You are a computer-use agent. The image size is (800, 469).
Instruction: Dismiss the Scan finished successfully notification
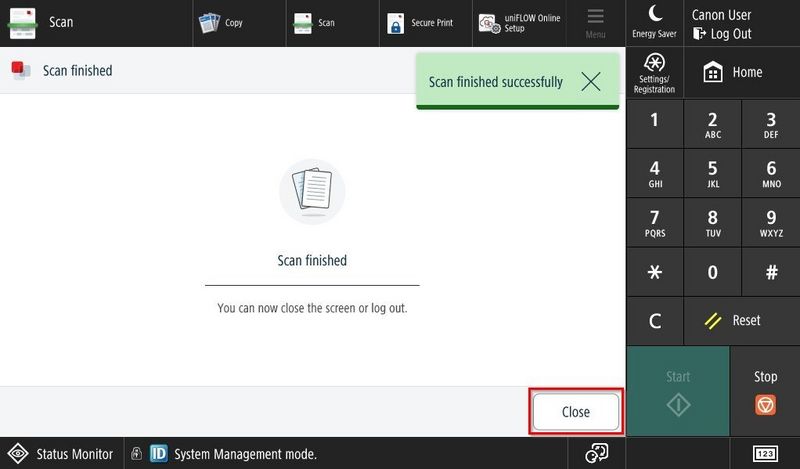tap(591, 82)
